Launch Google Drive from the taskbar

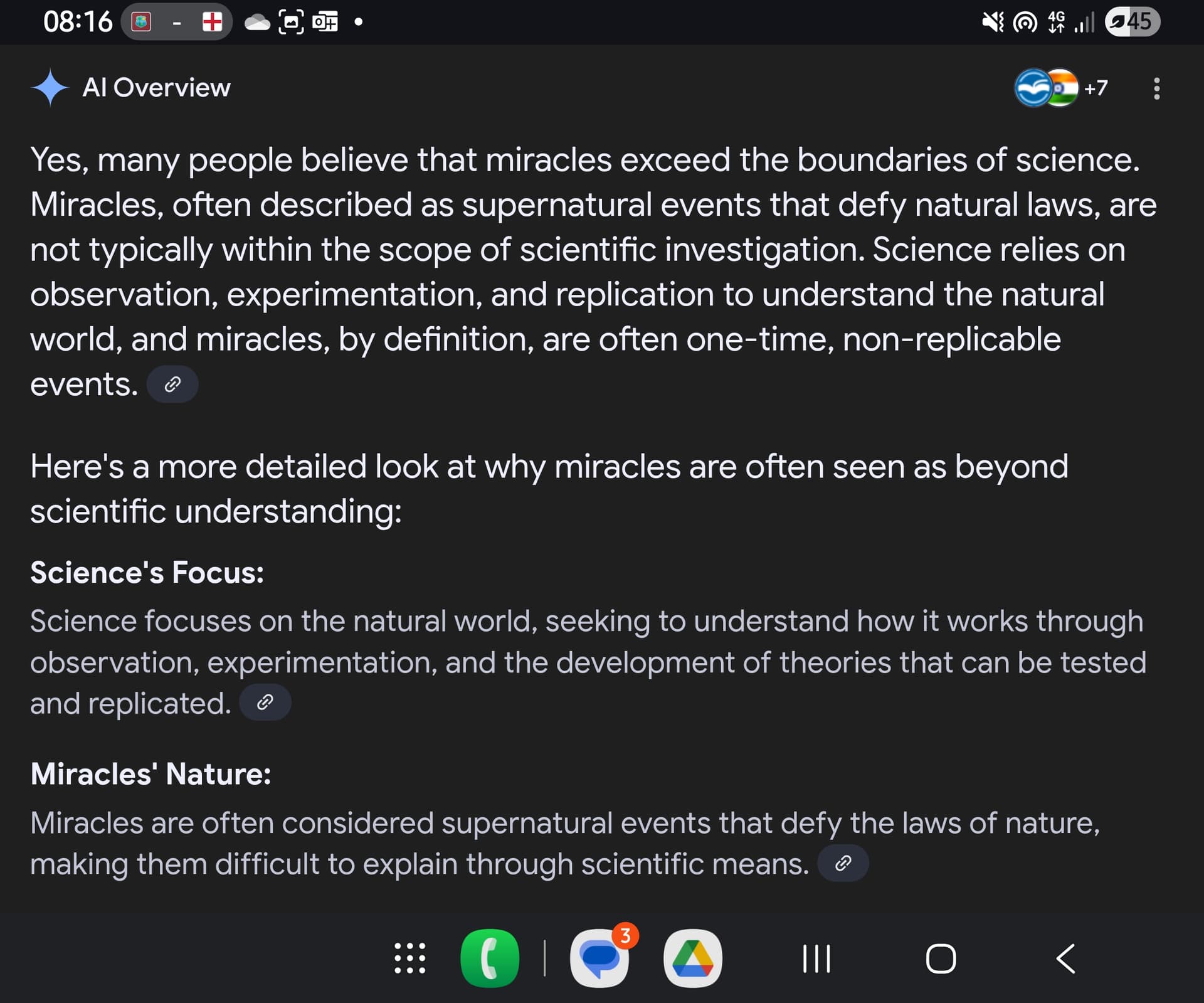(693, 958)
